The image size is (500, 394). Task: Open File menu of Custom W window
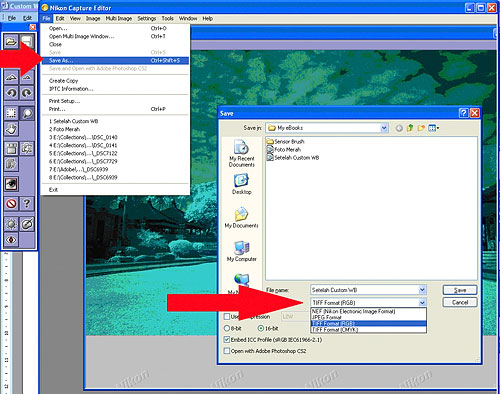click(x=12, y=18)
